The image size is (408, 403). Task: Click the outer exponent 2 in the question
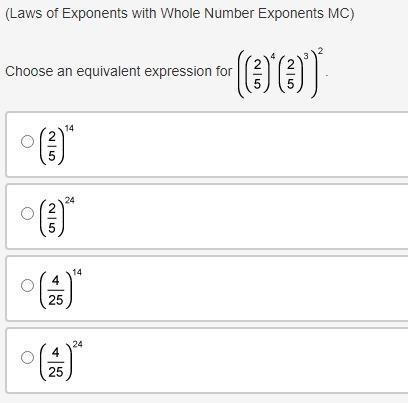click(320, 51)
